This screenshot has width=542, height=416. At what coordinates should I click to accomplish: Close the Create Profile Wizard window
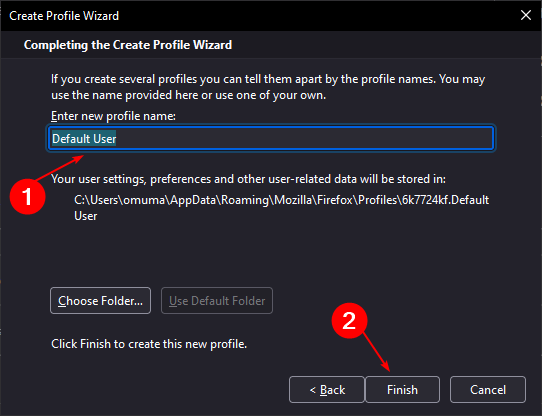pos(526,15)
